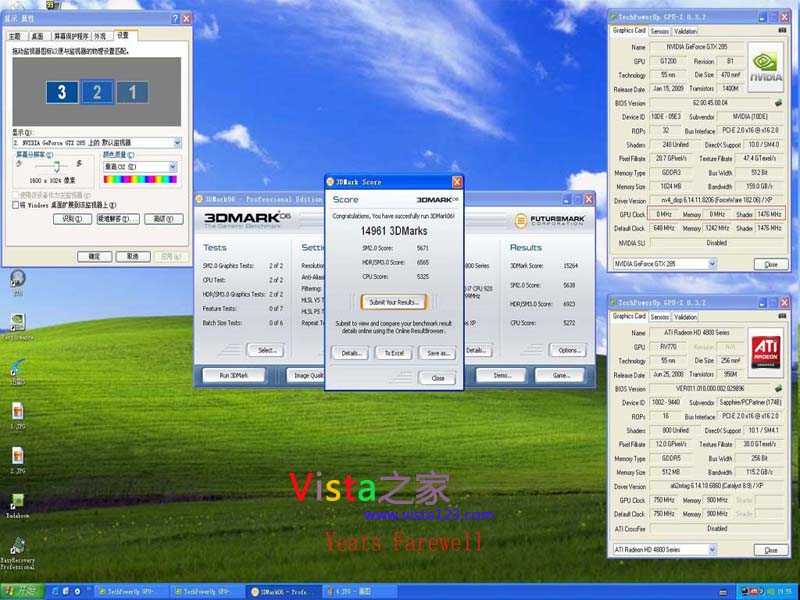800x600 pixels.
Task: Switch to the 主题 tab in Display Properties
Action: (15, 36)
